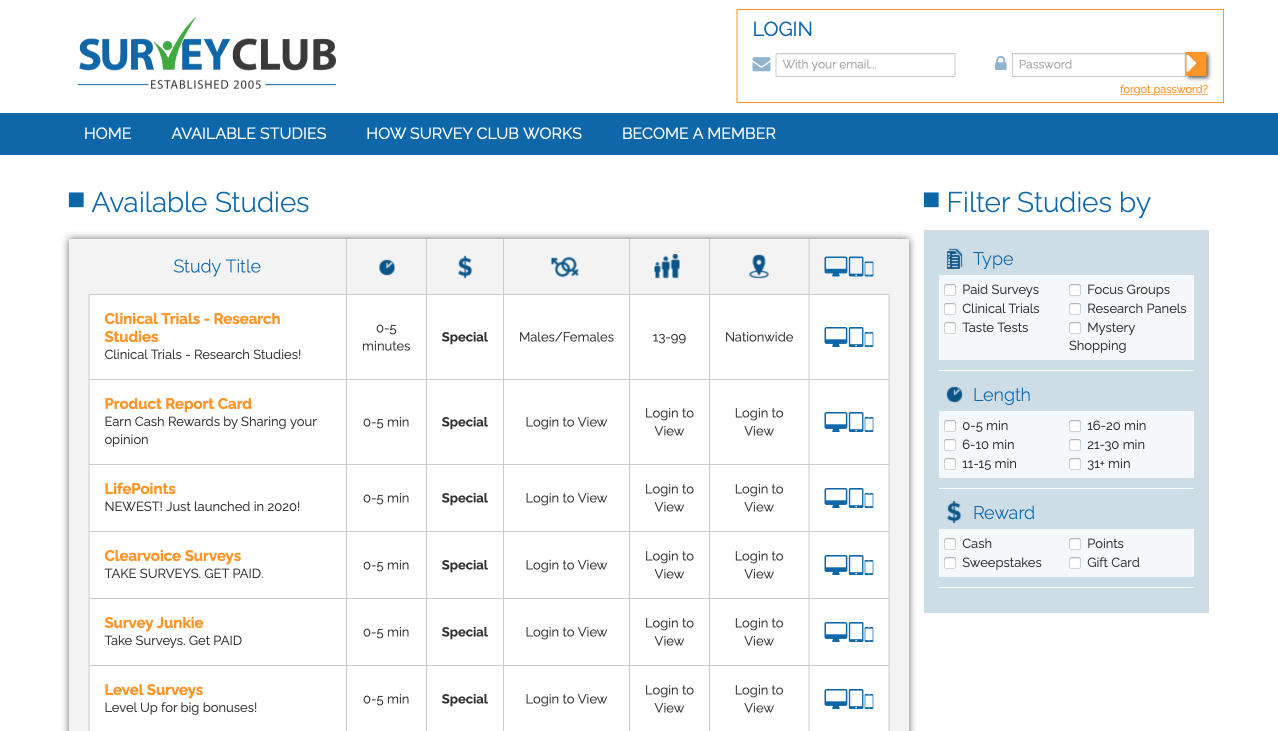Screen dimensions: 1278x731
Task: Open the Clearvoice Surveys study
Action: click(x=173, y=556)
